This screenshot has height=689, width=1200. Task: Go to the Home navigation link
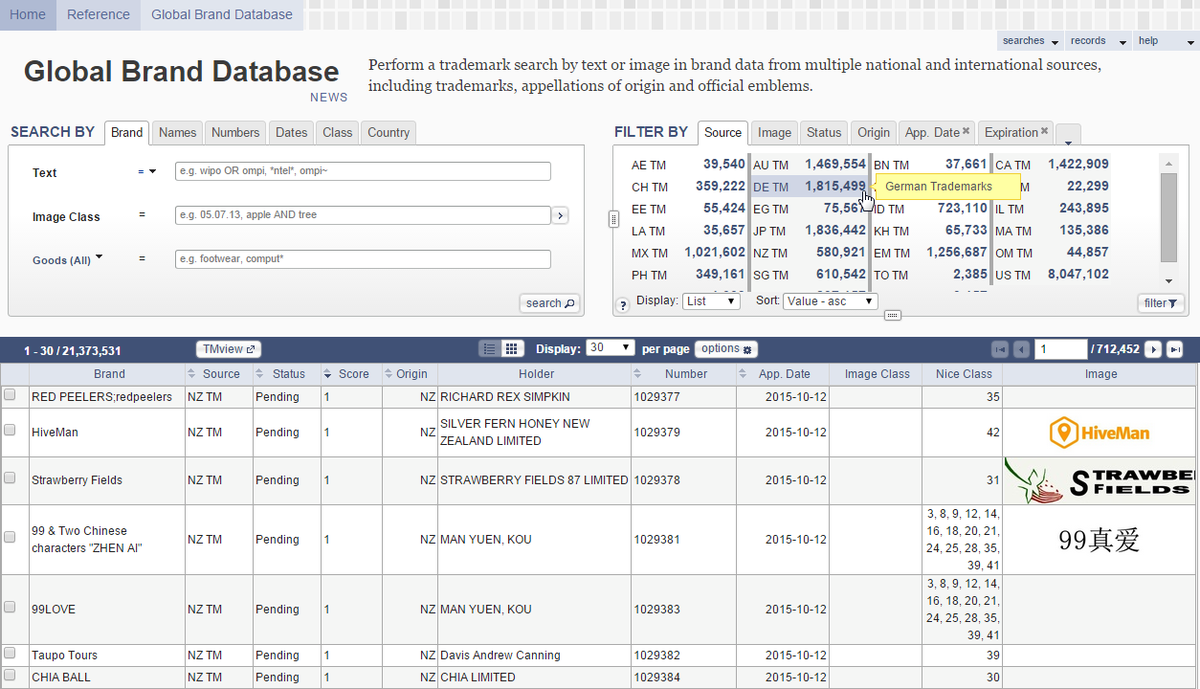tap(28, 14)
